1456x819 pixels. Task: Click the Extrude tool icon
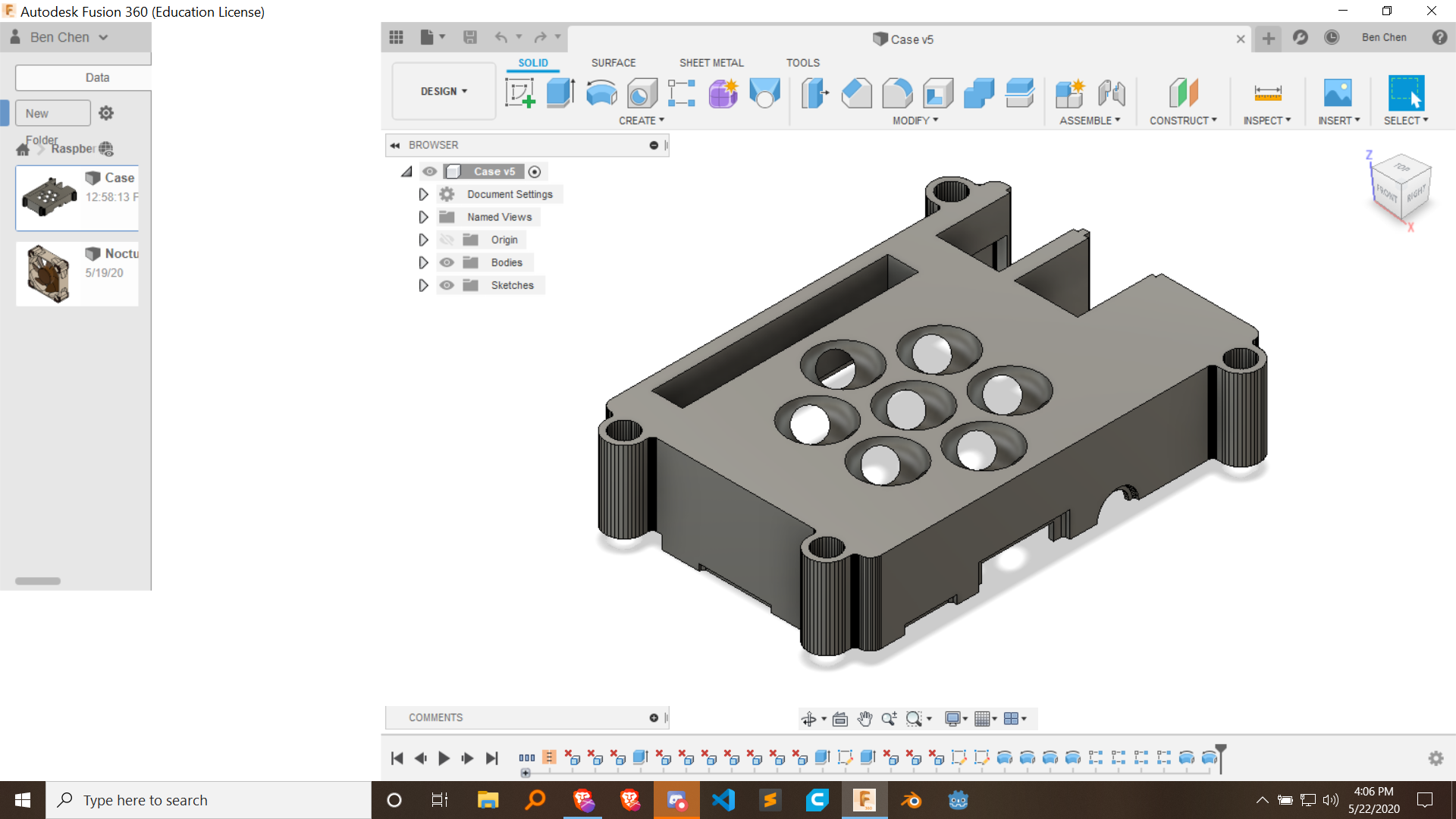(x=560, y=93)
